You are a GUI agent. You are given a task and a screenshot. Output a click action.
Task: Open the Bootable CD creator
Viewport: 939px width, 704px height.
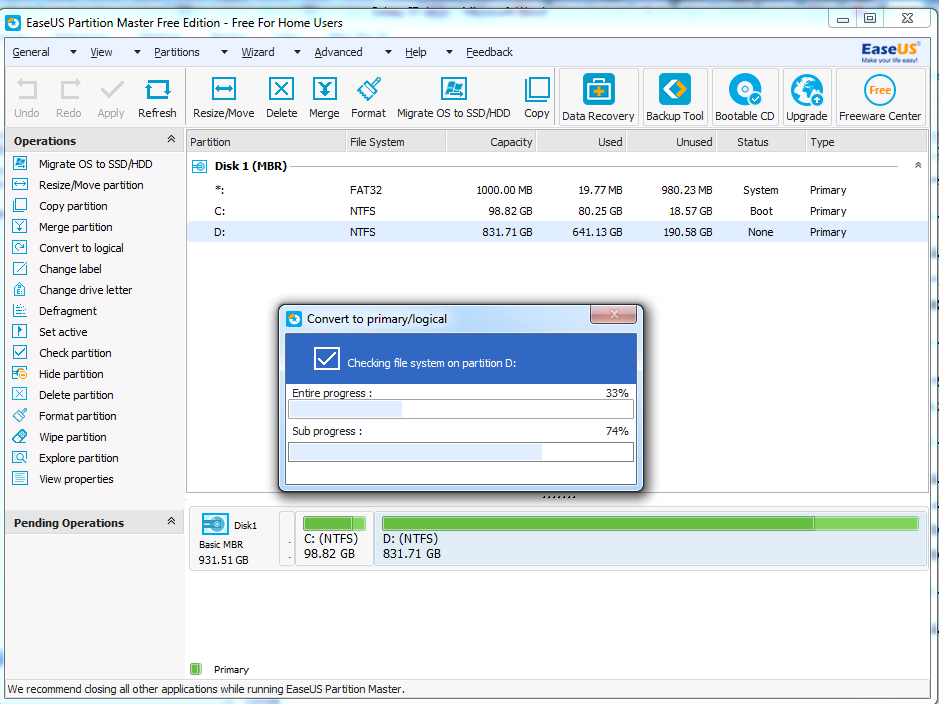(x=745, y=97)
